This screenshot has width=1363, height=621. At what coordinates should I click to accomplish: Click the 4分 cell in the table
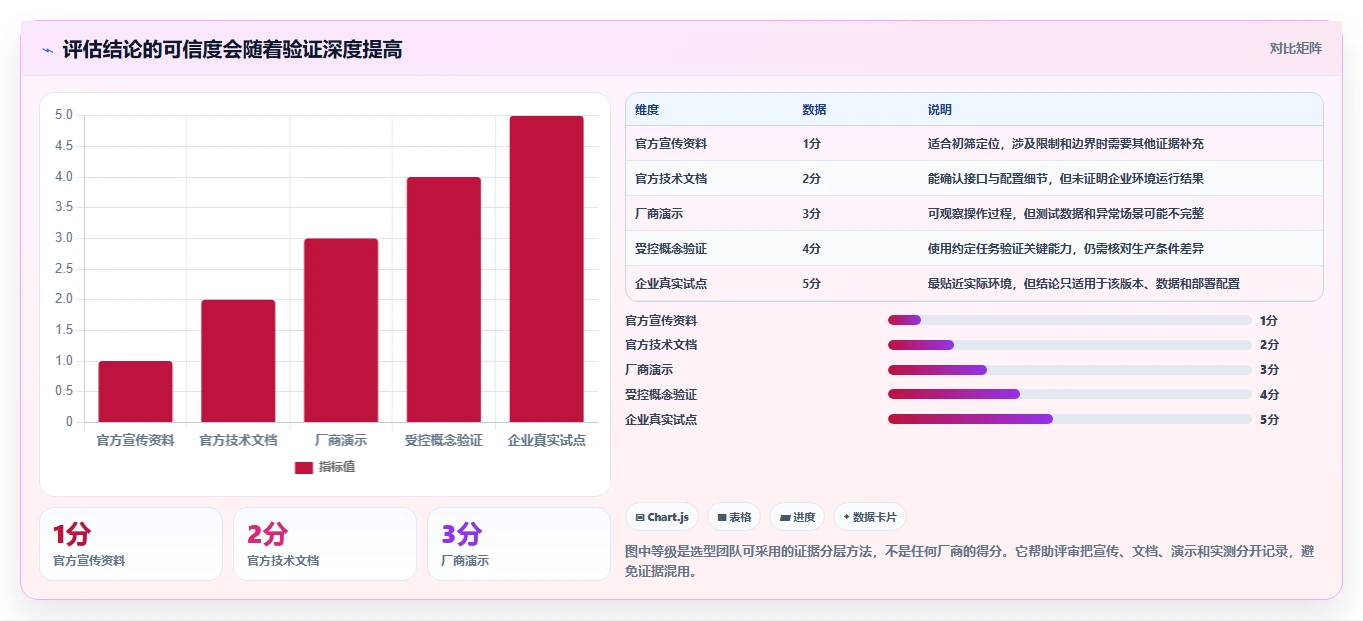click(811, 249)
